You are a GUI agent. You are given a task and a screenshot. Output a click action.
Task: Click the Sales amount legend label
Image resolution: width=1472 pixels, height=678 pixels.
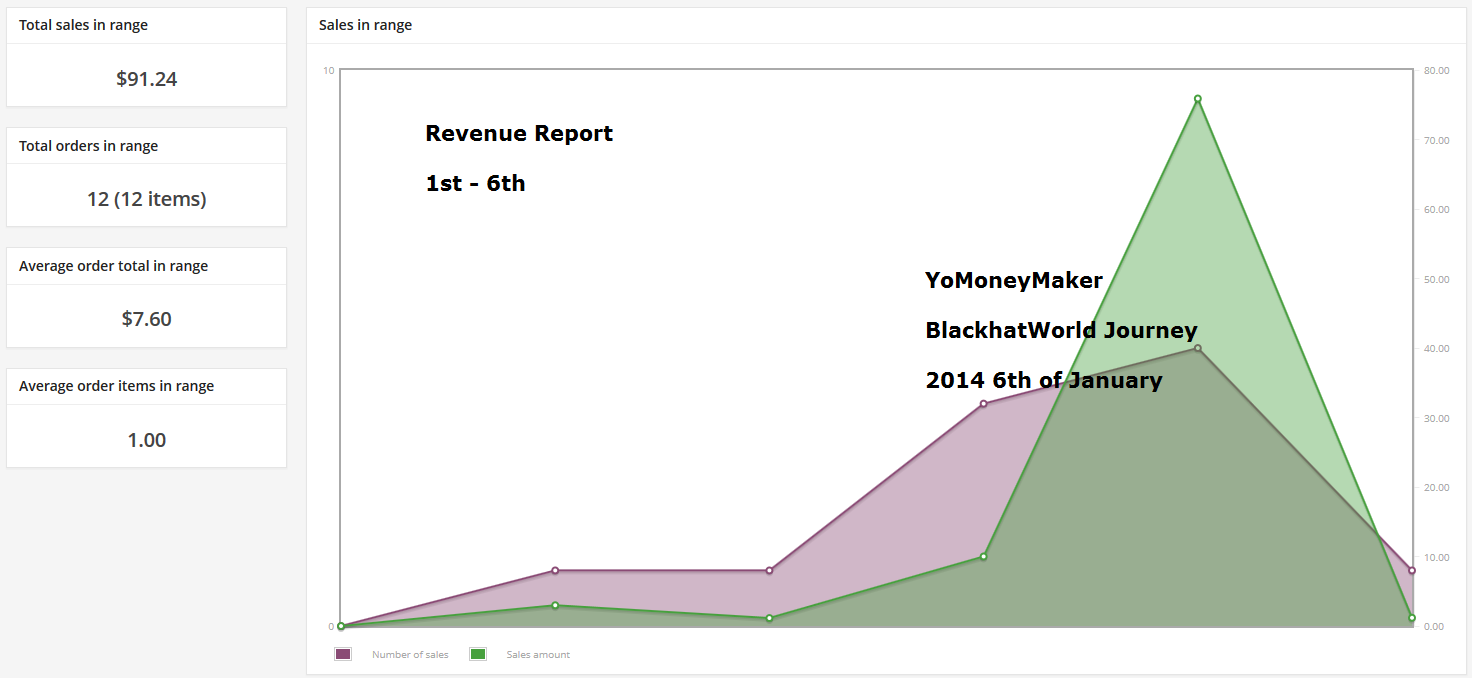point(538,655)
